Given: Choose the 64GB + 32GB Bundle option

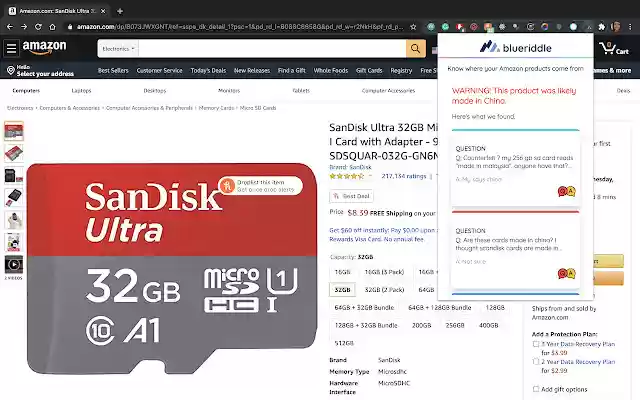Looking at the screenshot, I should (x=364, y=308).
